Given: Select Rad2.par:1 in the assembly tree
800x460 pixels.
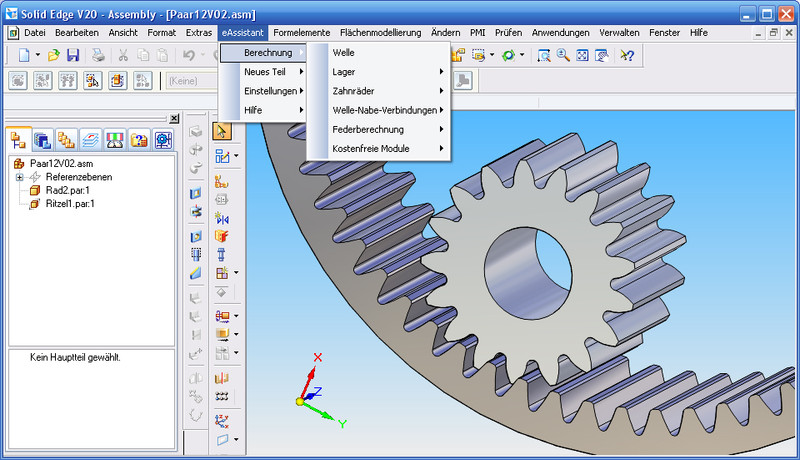Looking at the screenshot, I should coord(68,190).
